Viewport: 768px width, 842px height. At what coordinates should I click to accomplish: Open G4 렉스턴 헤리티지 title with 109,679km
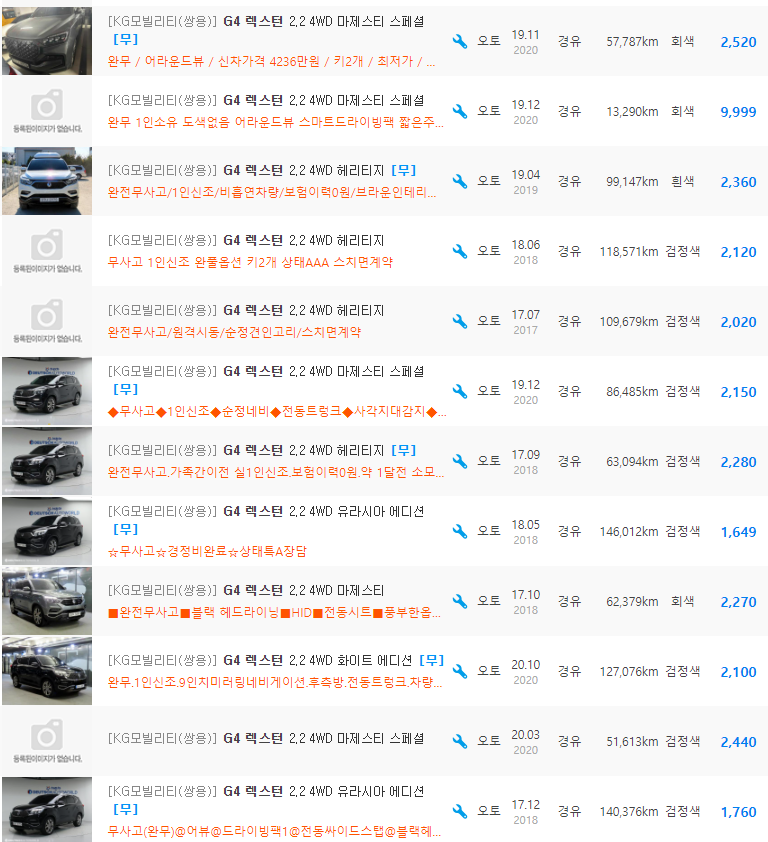pos(246,310)
